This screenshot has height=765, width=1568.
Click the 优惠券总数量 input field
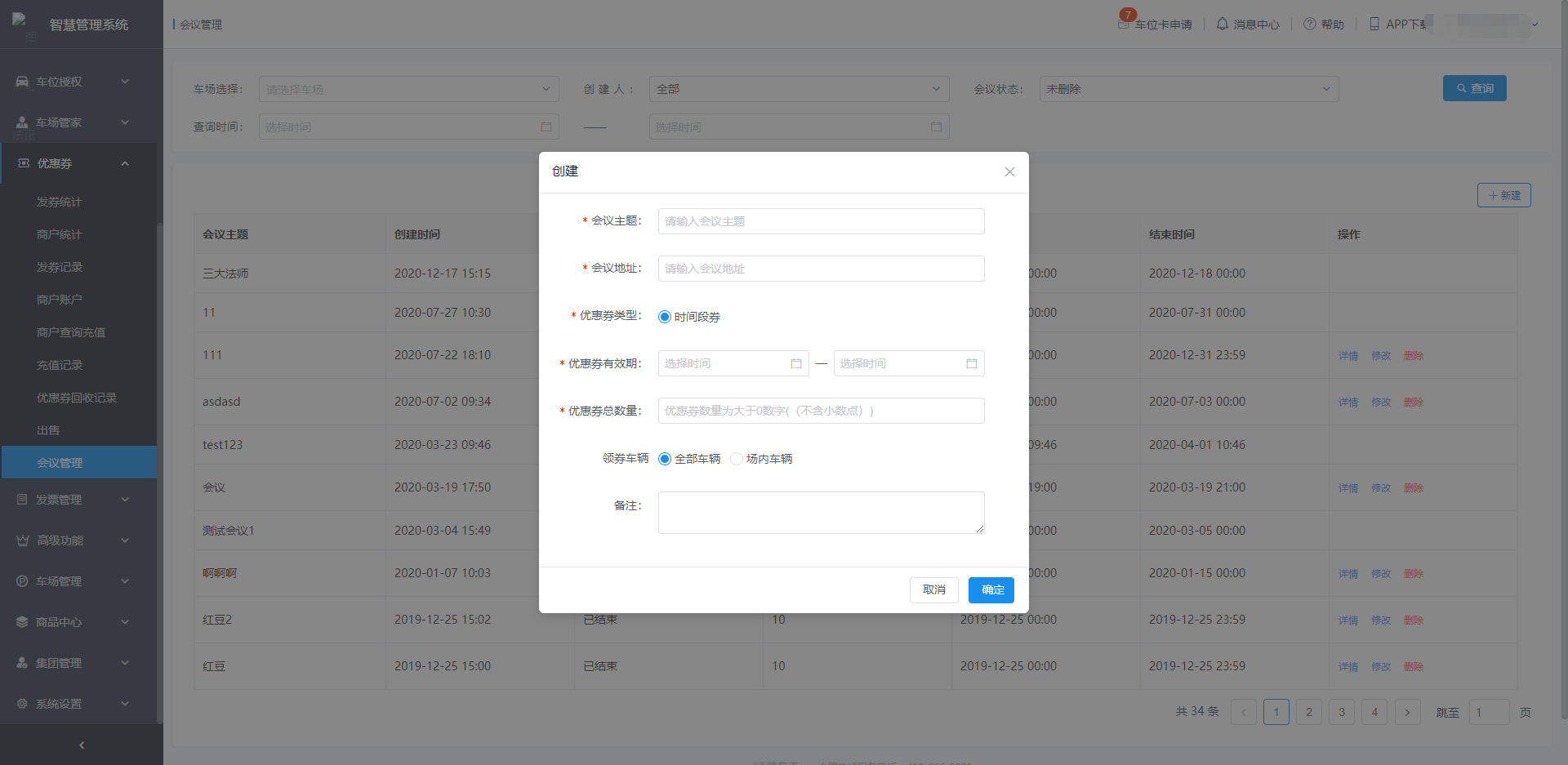coord(822,411)
